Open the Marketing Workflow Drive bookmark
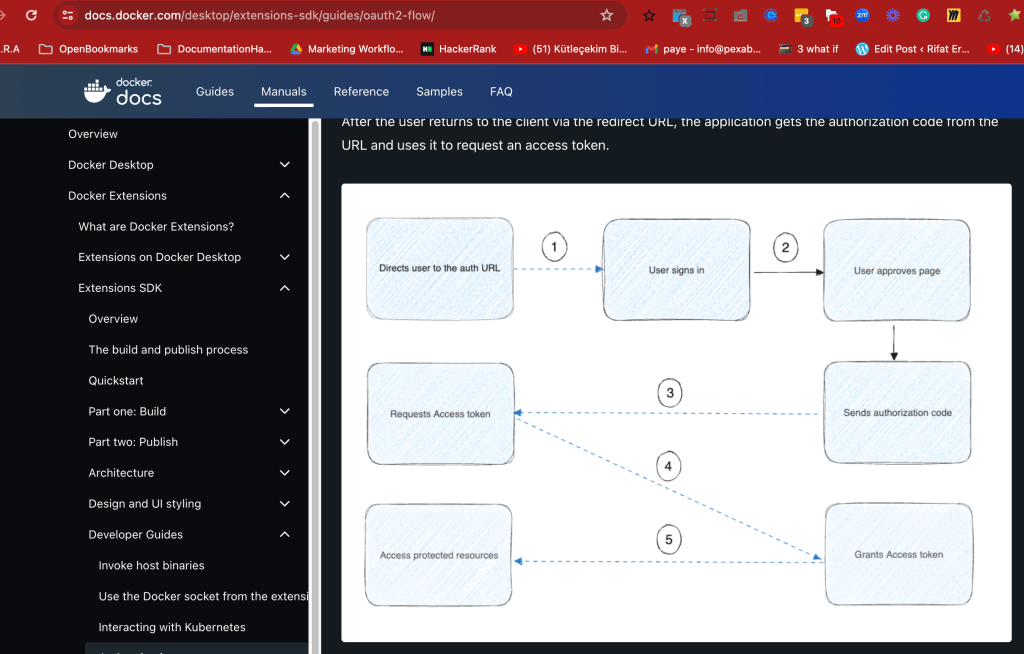 pyautogui.click(x=347, y=49)
